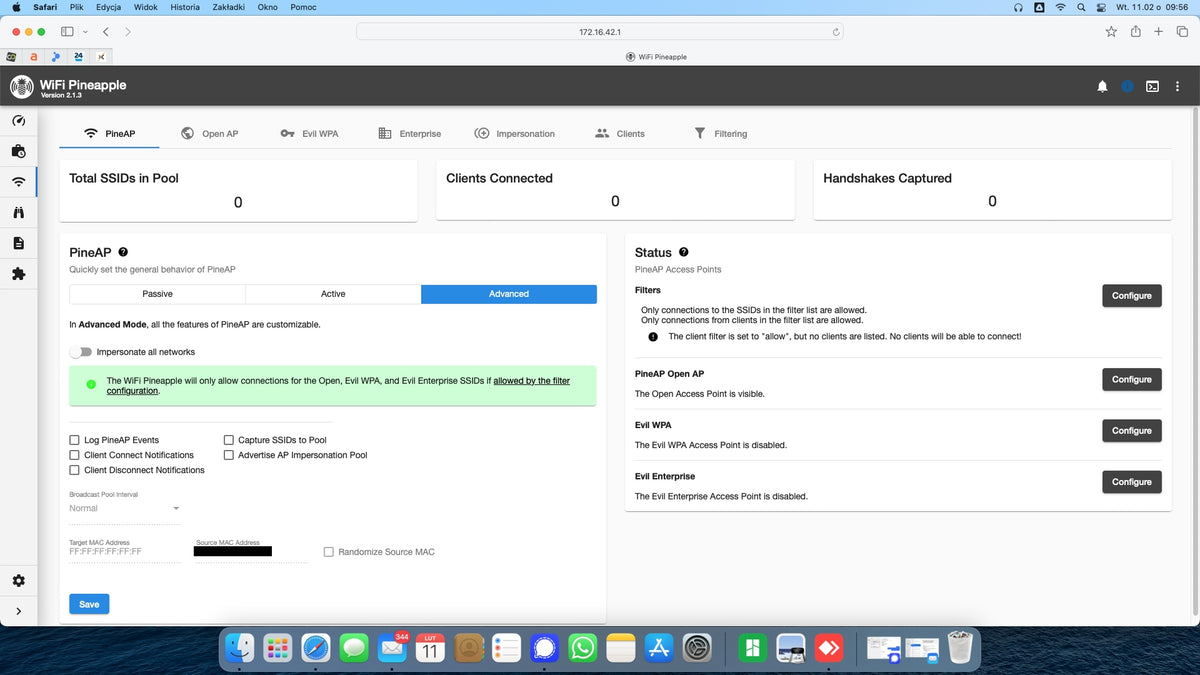Enable Client Connect Notifications checkbox

[75, 455]
